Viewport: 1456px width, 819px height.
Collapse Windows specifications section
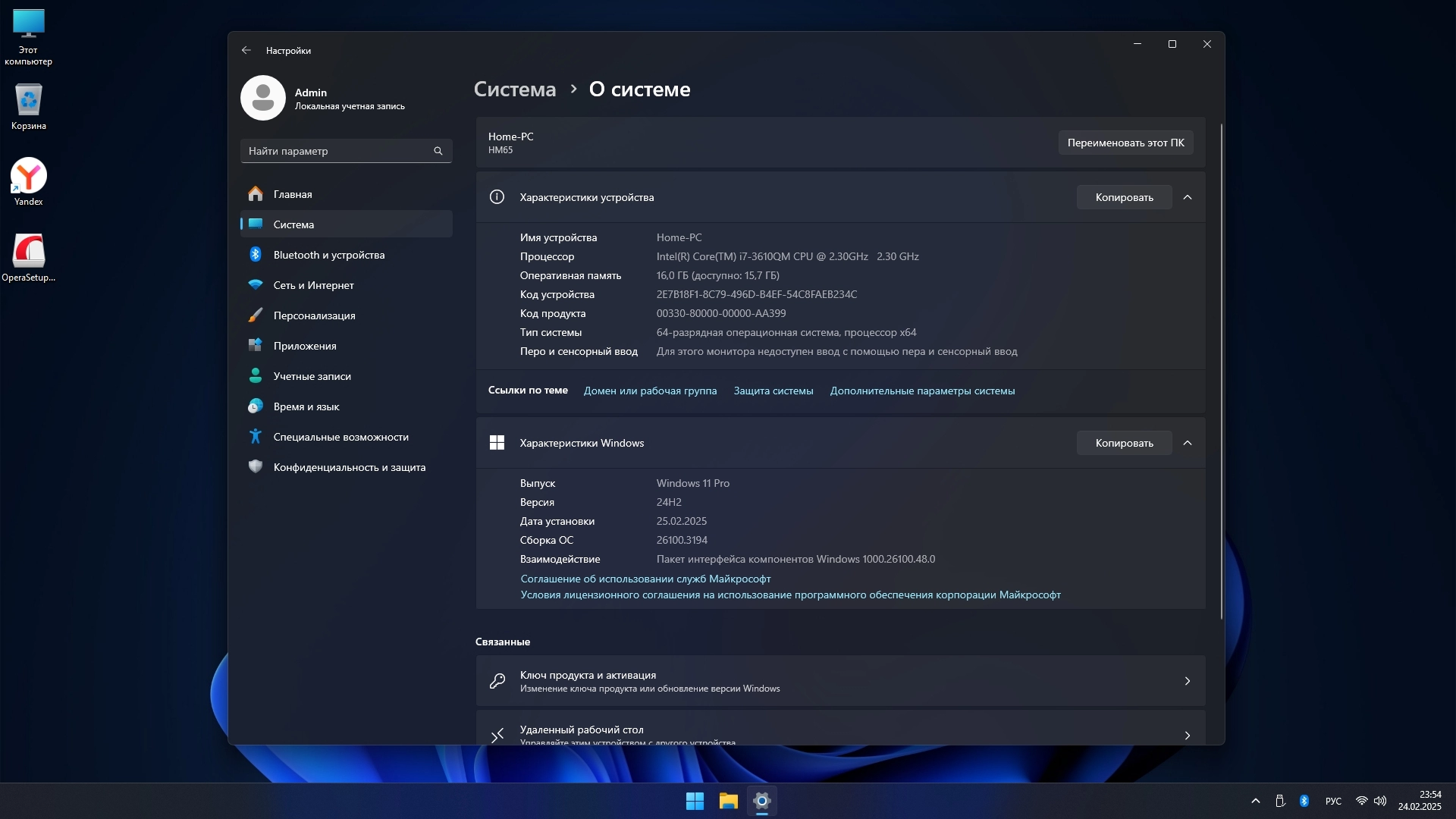coord(1188,443)
